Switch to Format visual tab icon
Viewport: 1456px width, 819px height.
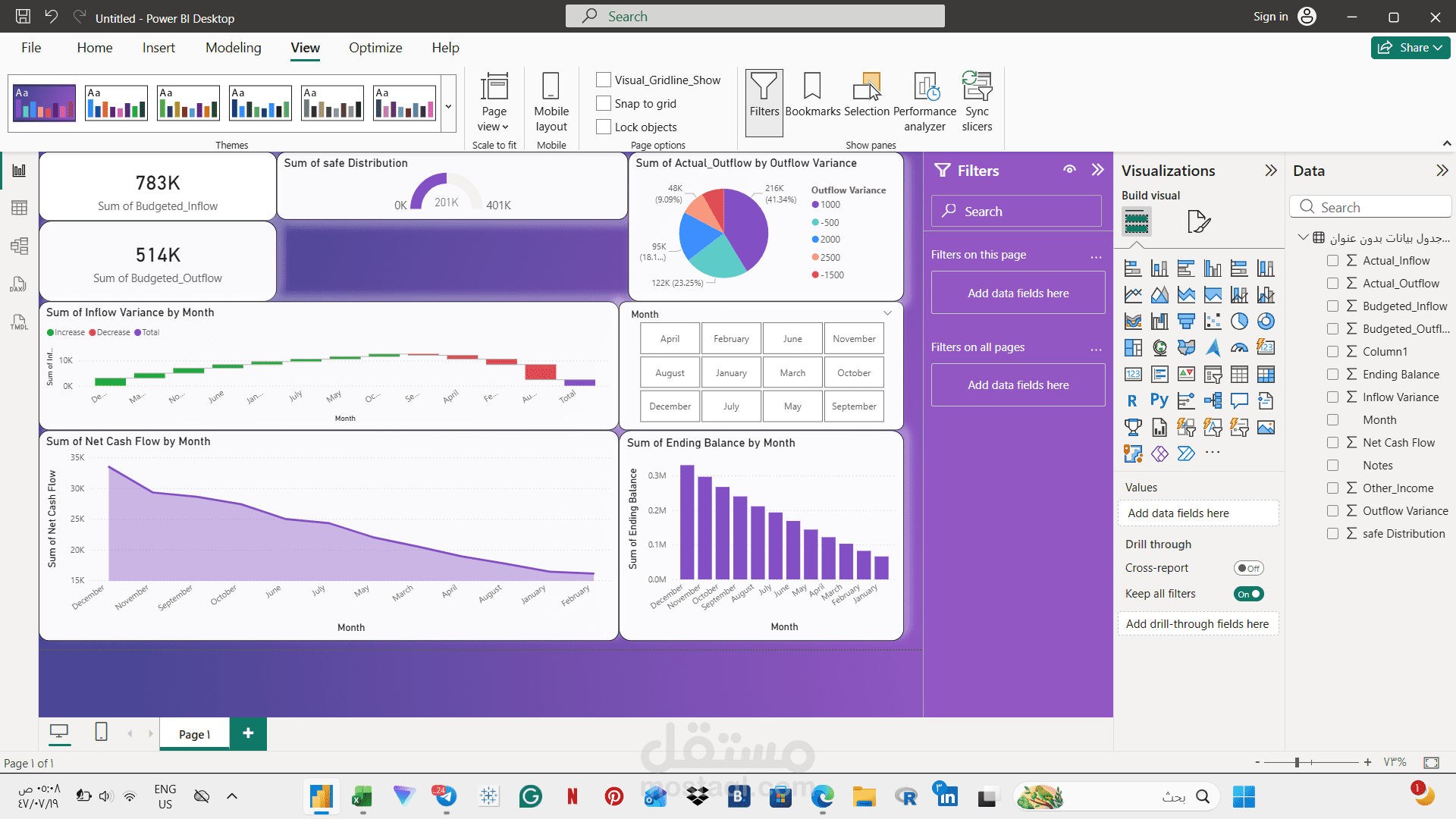click(1198, 221)
